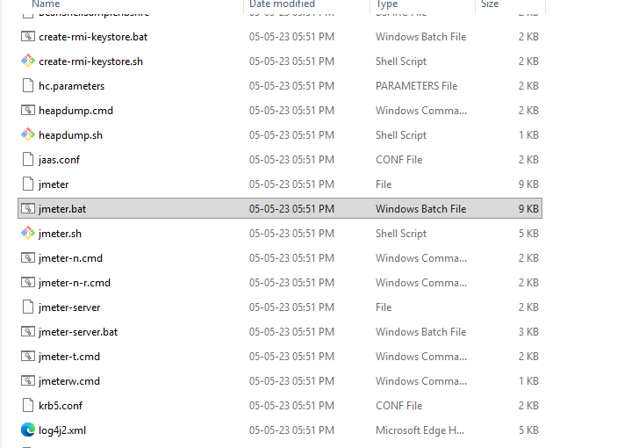
Task: Click the Windows Comma... type of jmeterw.cmd
Action: click(x=421, y=381)
